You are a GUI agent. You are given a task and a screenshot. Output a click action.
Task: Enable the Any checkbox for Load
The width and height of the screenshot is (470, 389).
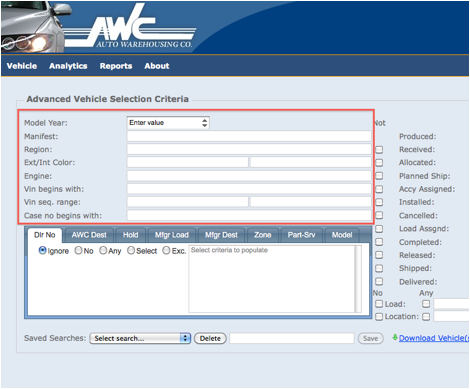pyautogui.click(x=426, y=304)
